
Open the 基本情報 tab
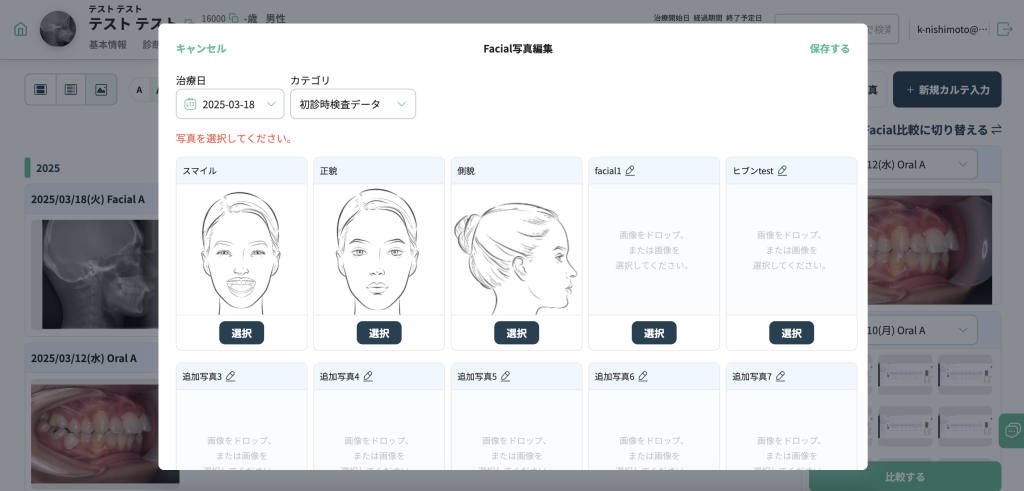(x=108, y=45)
